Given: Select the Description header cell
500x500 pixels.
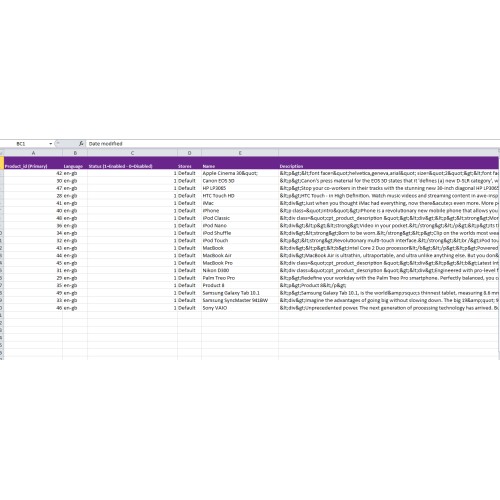Looking at the screenshot, I should tap(389, 163).
